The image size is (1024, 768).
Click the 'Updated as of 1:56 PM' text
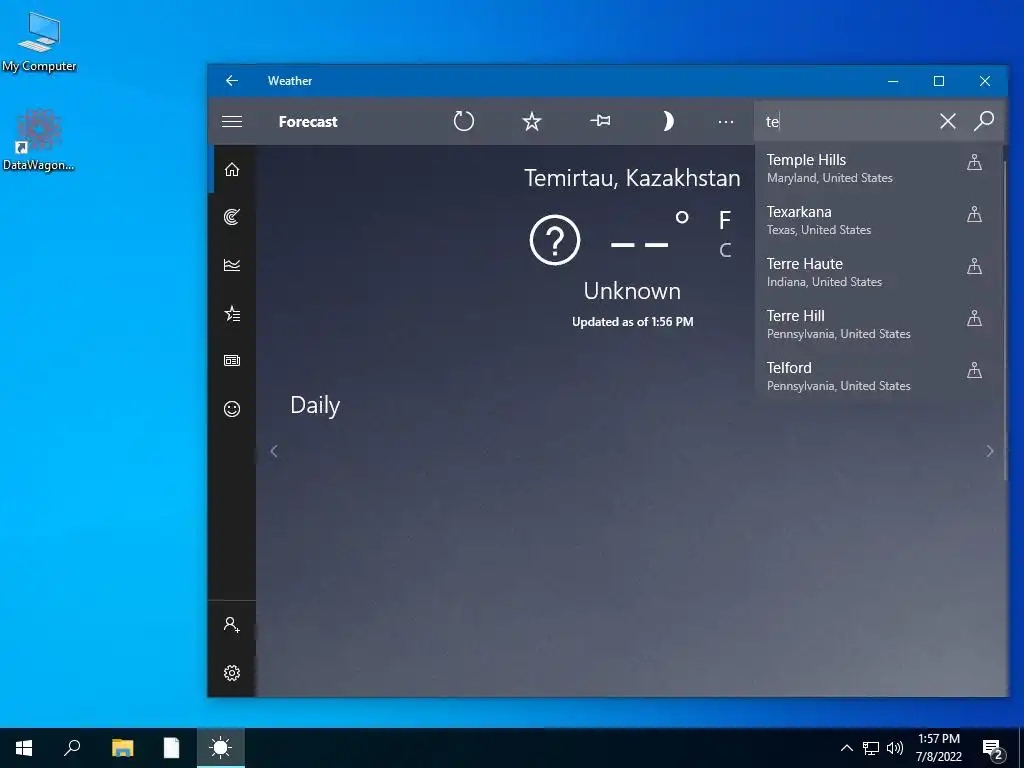pos(632,321)
